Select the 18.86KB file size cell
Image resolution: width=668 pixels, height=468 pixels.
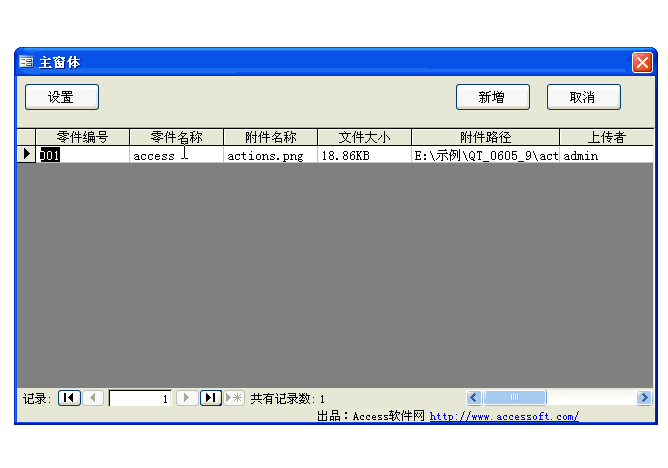point(364,155)
